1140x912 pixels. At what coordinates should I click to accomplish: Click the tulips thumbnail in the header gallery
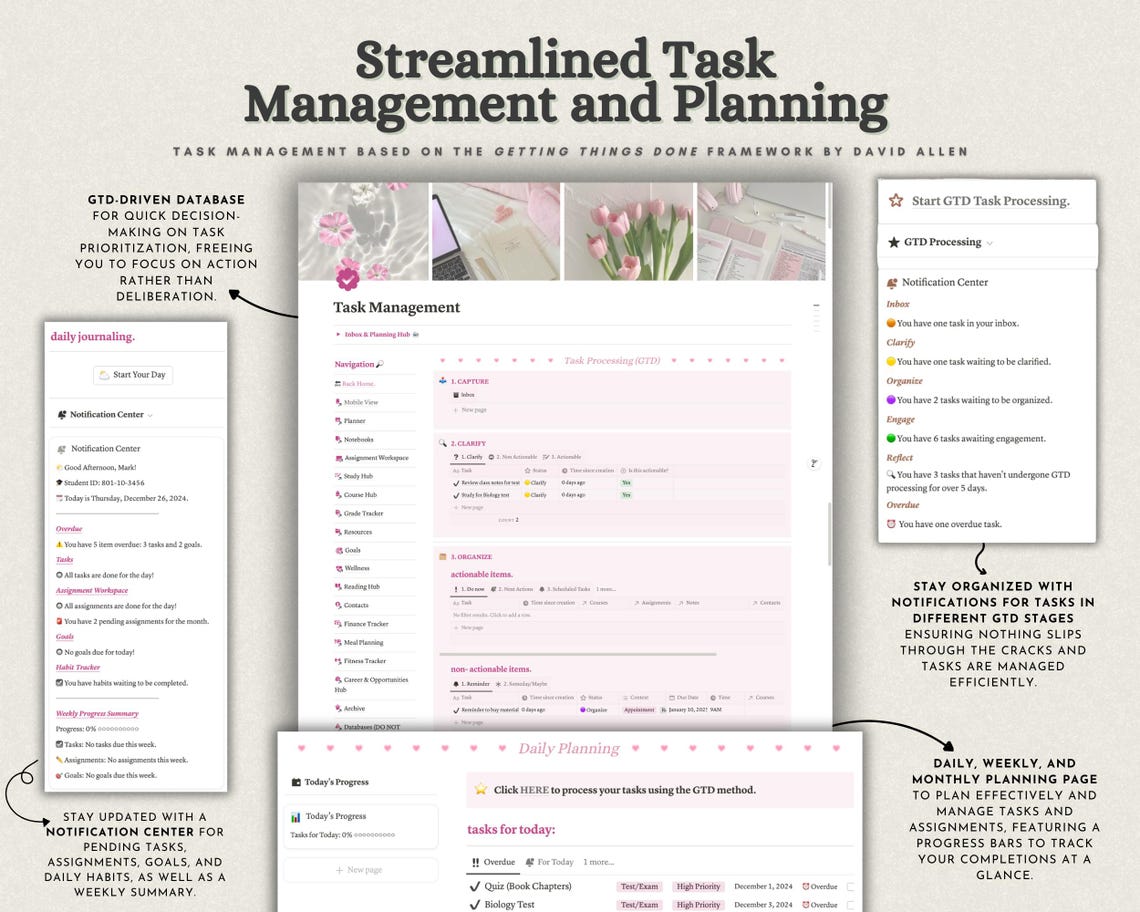pyautogui.click(x=630, y=230)
